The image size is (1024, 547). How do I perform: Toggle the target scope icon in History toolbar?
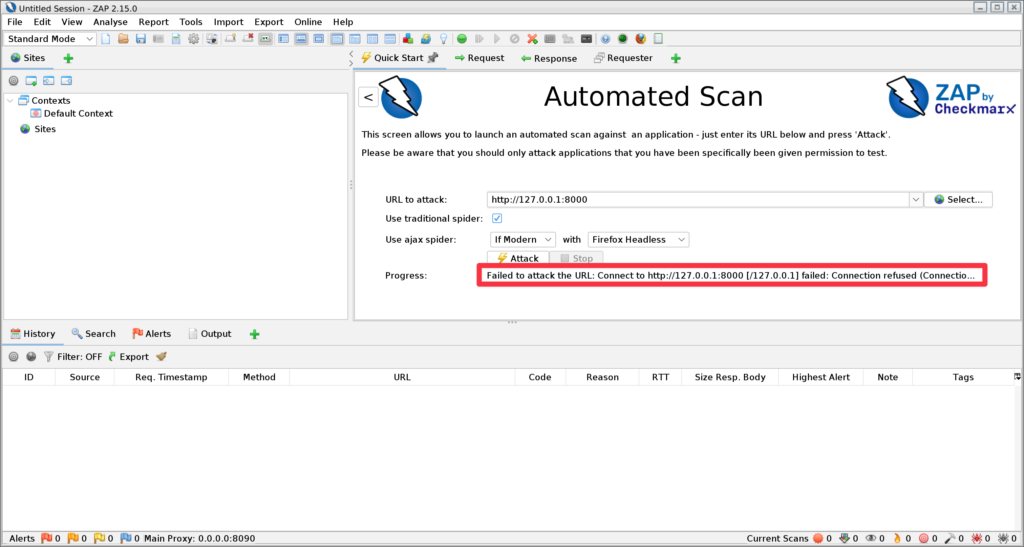[x=13, y=357]
